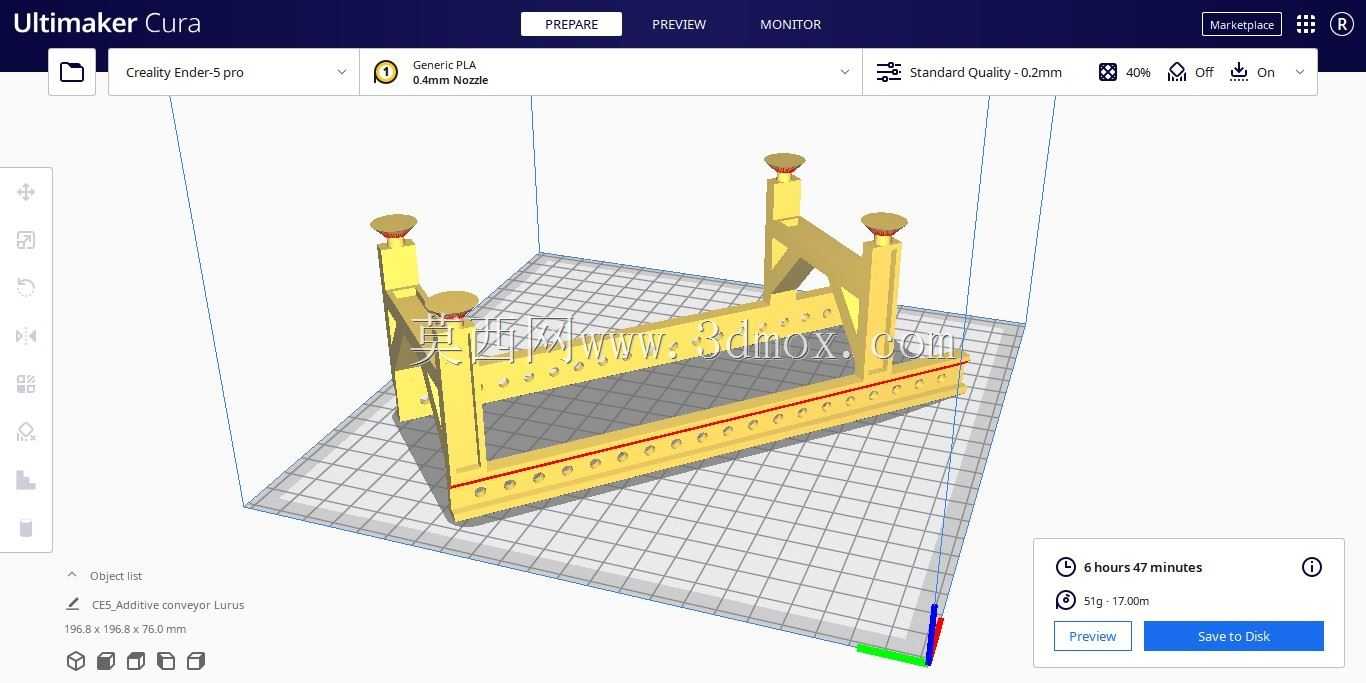Click the 6 hours 47 minutes estimate
1366x683 pixels.
click(1143, 567)
